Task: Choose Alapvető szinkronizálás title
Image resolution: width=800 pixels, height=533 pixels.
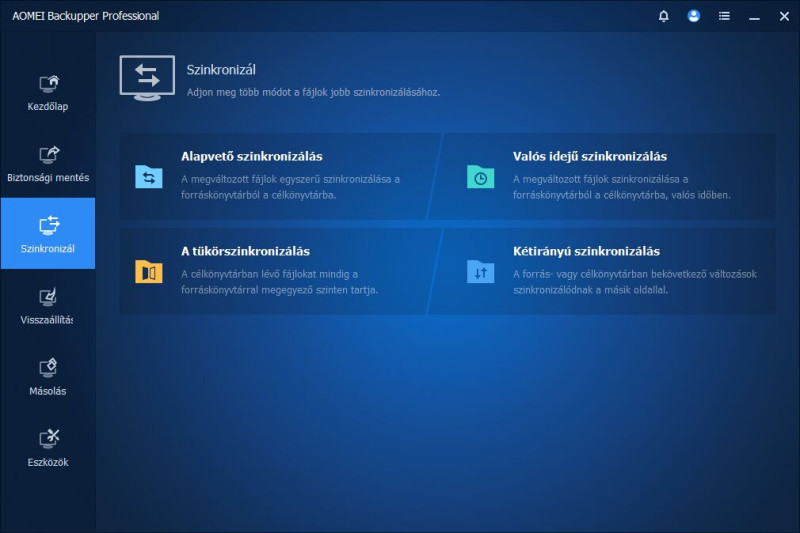Action: click(x=252, y=157)
